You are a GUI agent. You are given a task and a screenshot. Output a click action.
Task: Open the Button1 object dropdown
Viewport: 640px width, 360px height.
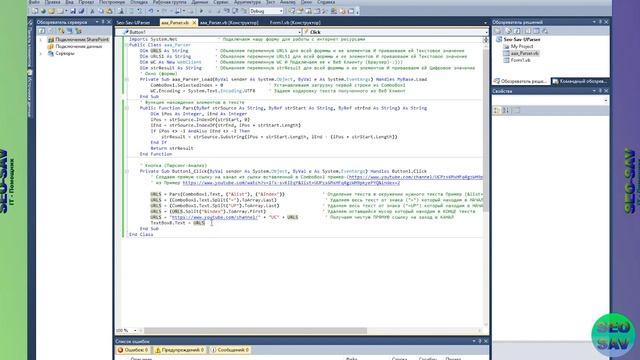(299, 32)
